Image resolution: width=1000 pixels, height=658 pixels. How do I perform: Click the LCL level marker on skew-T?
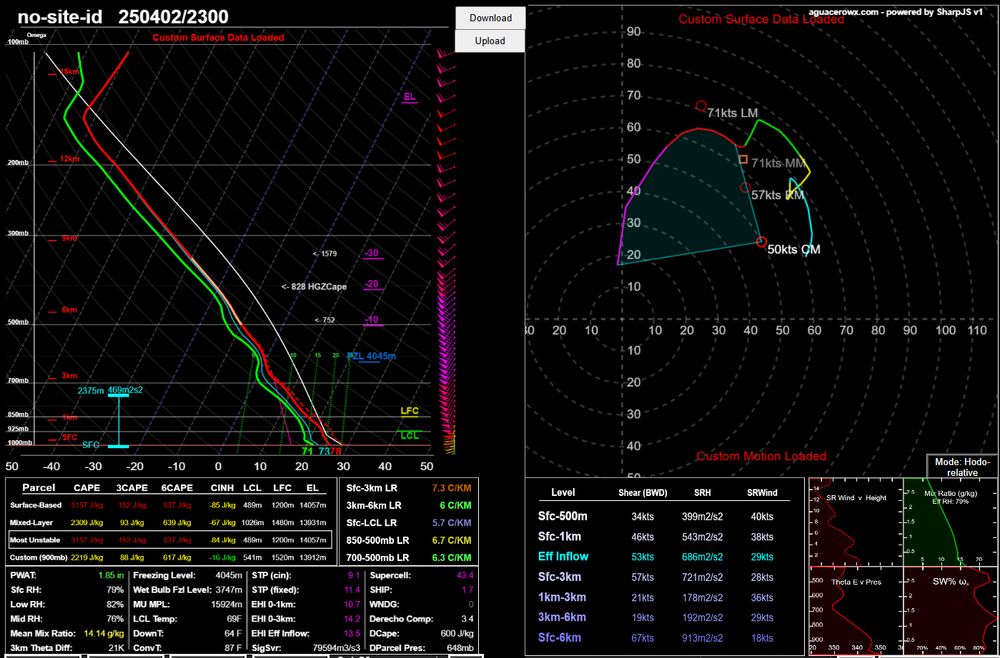(x=409, y=435)
